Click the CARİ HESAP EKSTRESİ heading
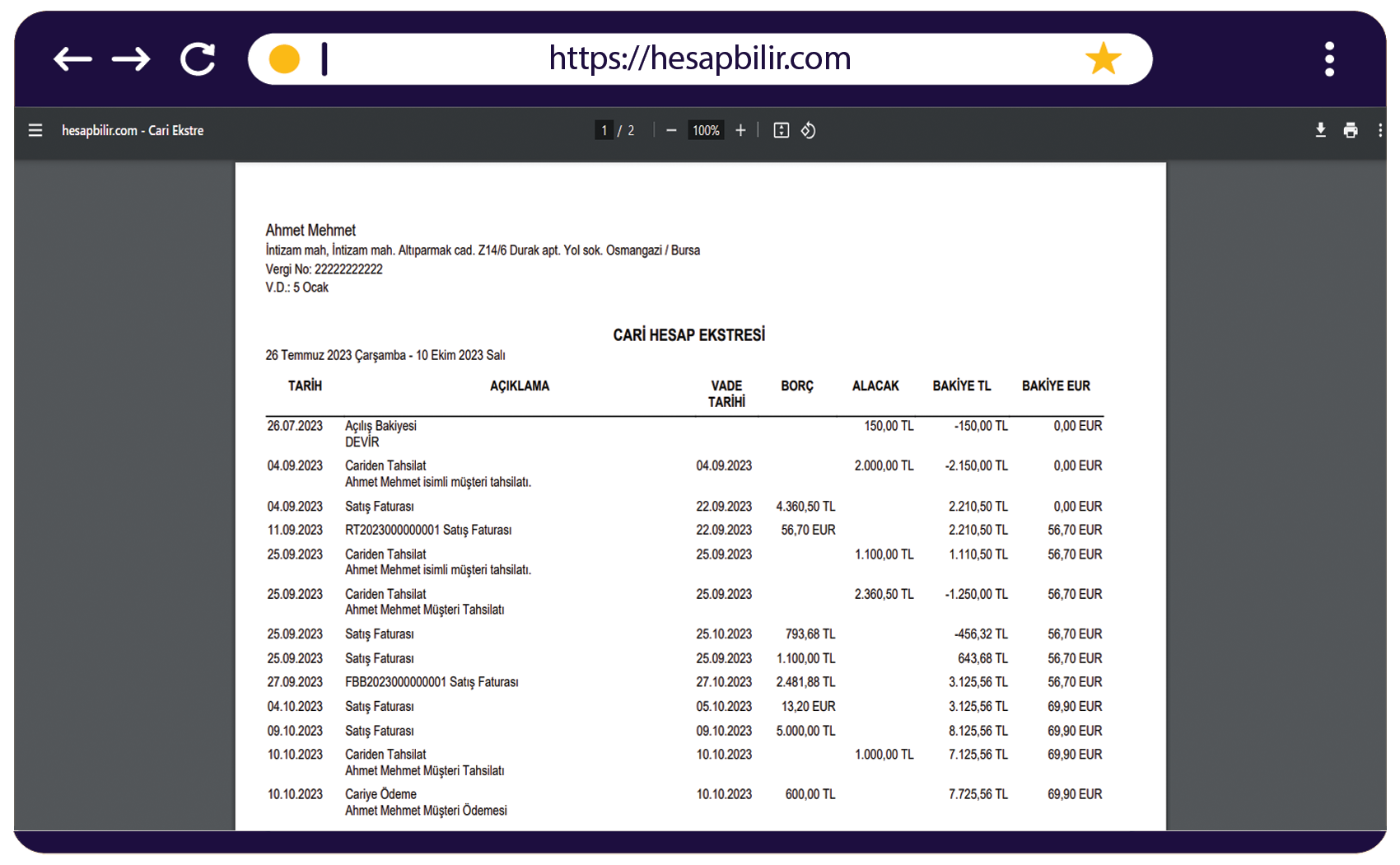1400x865 pixels. point(688,335)
